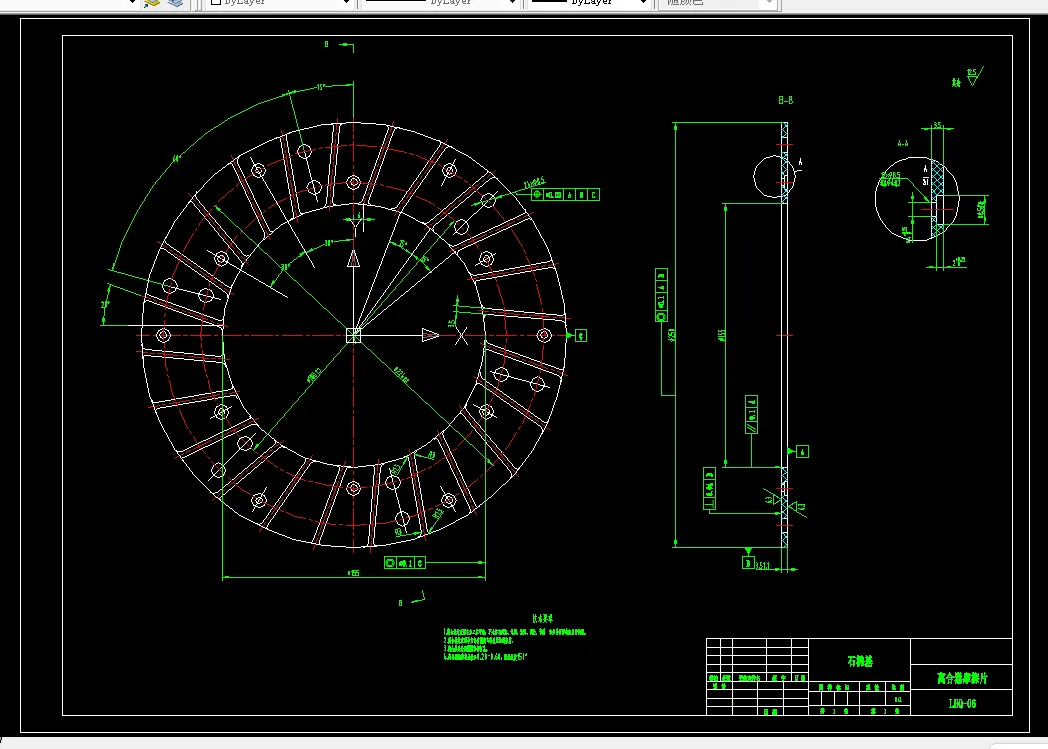
Task: Select the UCS origin square at disc center
Action: pyautogui.click(x=354, y=335)
